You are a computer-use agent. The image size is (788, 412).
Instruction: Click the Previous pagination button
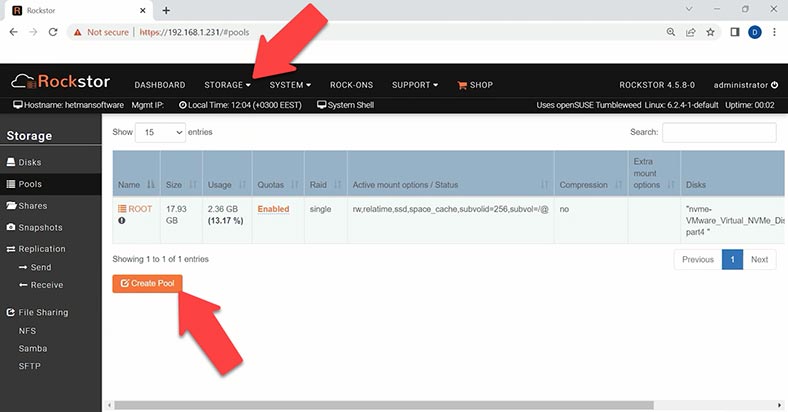click(698, 259)
